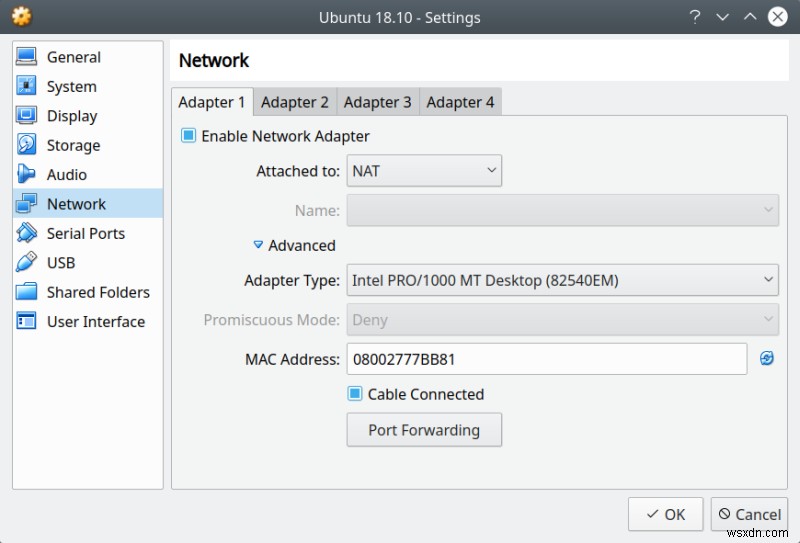Click into the MAC Address field

coord(546,359)
